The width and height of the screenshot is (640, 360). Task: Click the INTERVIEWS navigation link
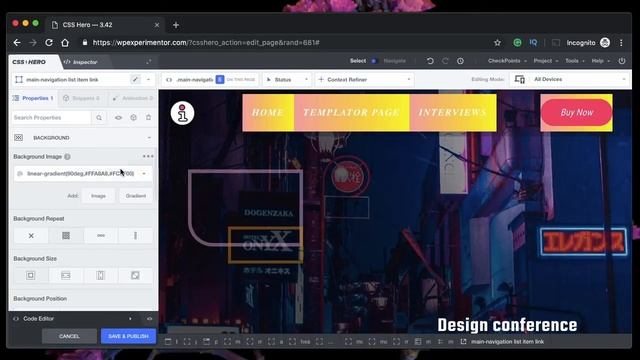point(453,113)
